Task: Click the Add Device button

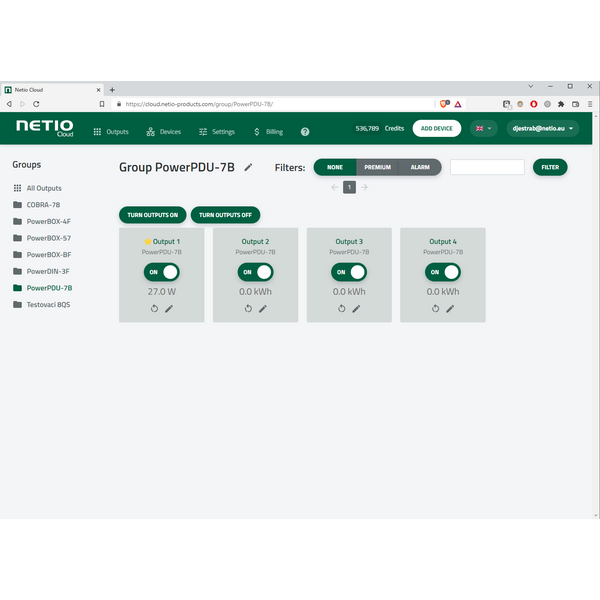Action: point(436,129)
